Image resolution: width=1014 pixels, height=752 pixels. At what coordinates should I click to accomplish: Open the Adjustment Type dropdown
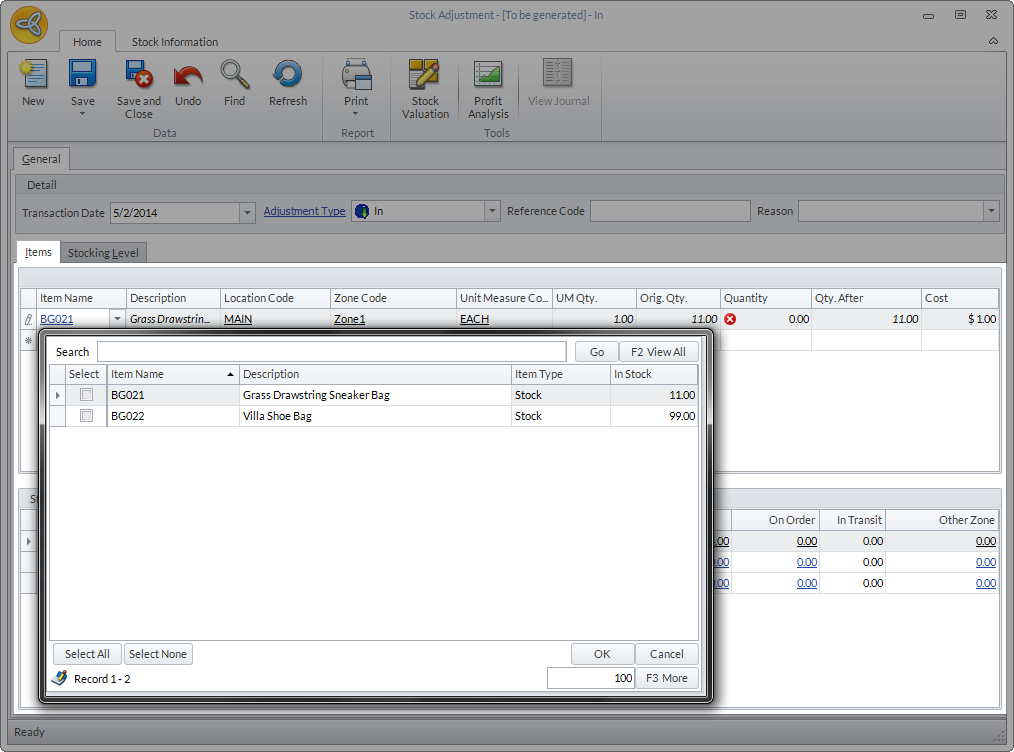point(491,212)
